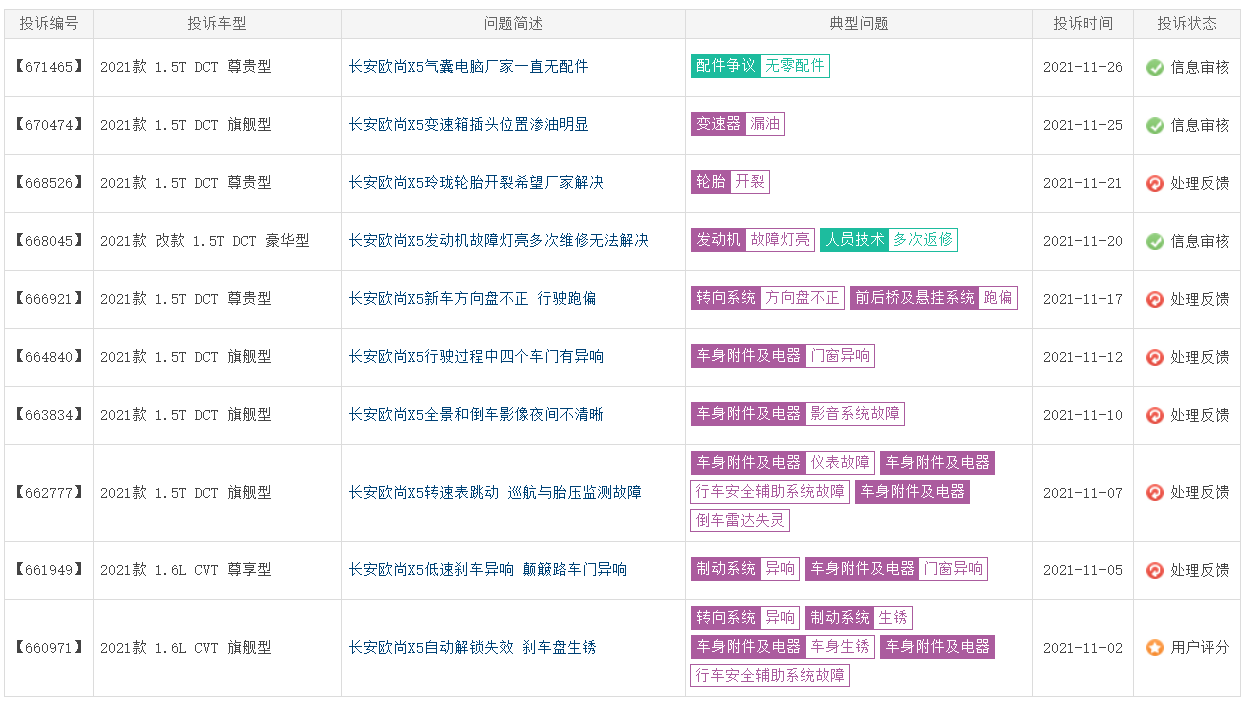Select complaint number 【663834】
Viewport: 1244px width, 704px height.
[x=49, y=415]
